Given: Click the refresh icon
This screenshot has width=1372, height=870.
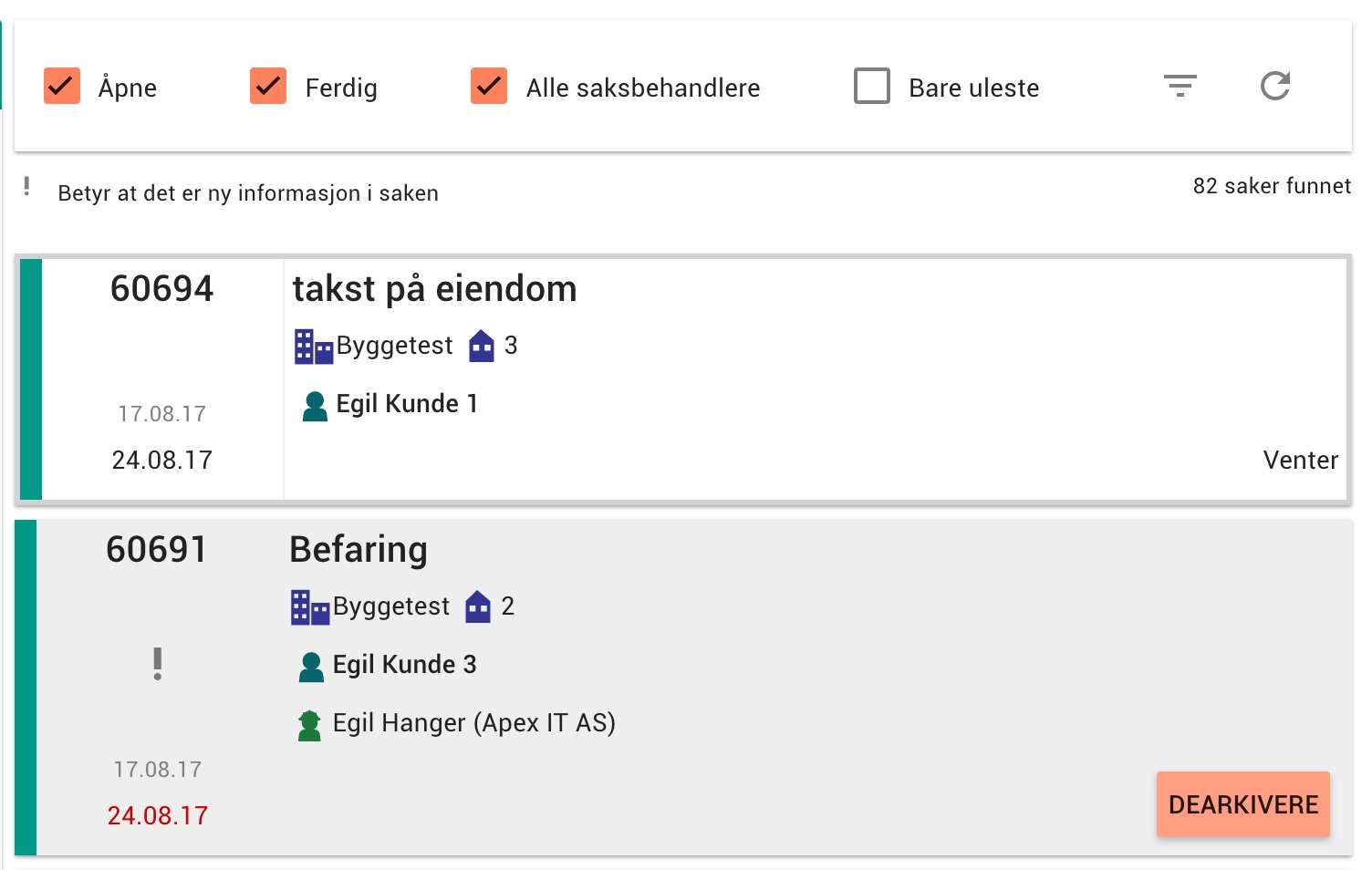Looking at the screenshot, I should point(1274,86).
